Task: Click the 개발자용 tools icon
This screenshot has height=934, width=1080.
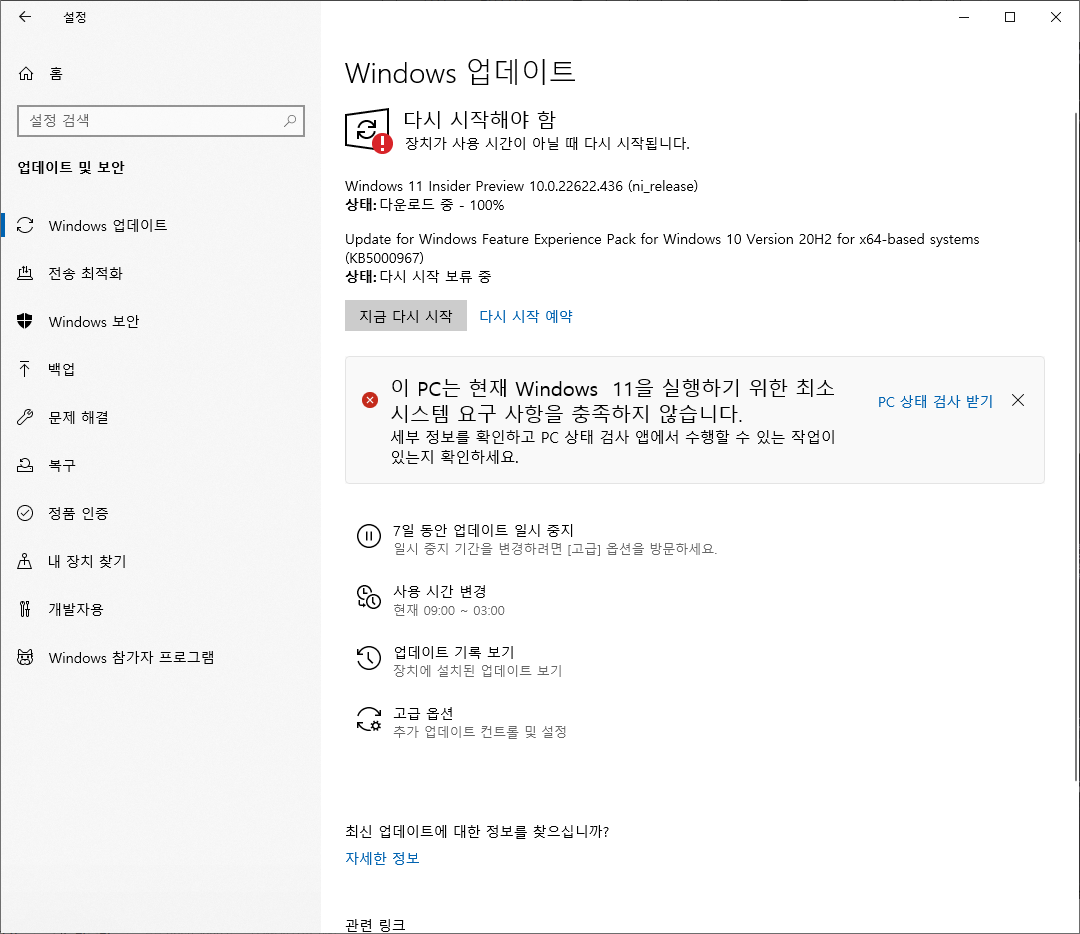Action: coord(25,609)
